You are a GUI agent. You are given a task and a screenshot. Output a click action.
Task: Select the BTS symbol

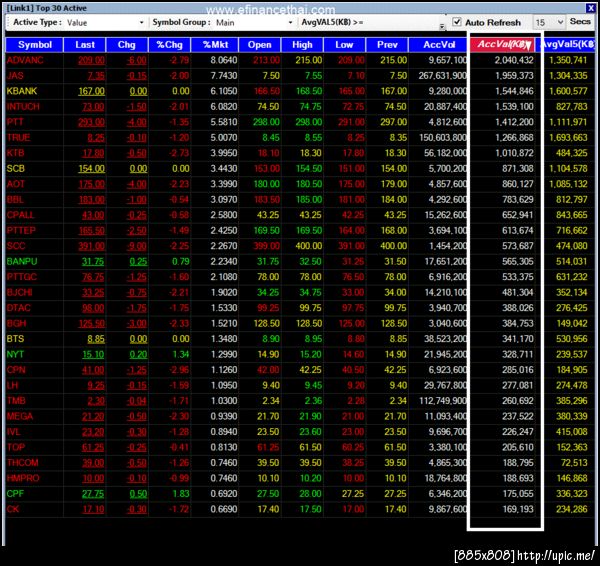(15, 339)
